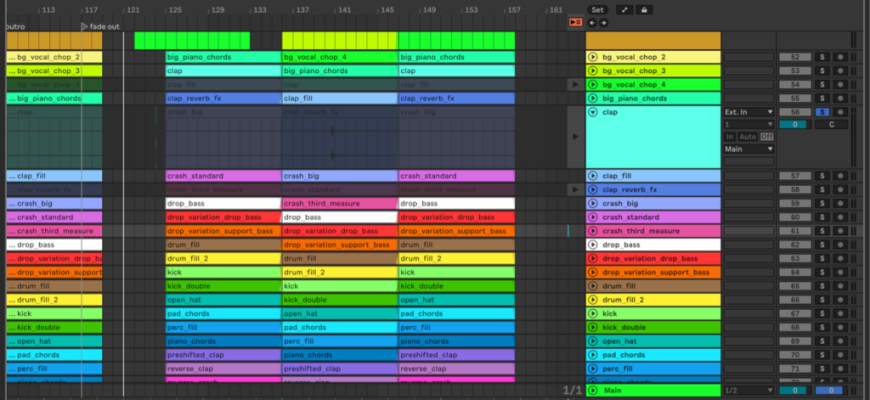Select the crash_big clip starting at bar 137
Image resolution: width=870 pixels, height=400 pixels.
tap(339, 176)
